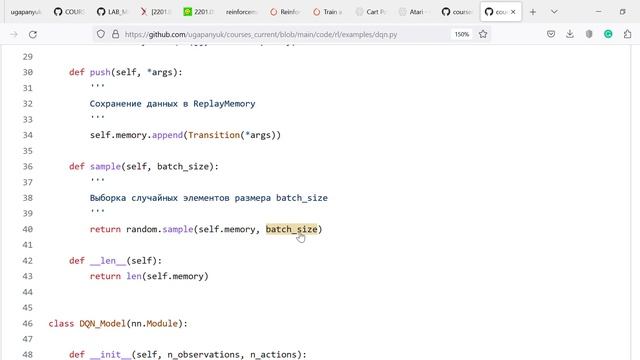Image resolution: width=640 pixels, height=360 pixels.
Task: Close the active GitHub tab
Action: point(513,12)
